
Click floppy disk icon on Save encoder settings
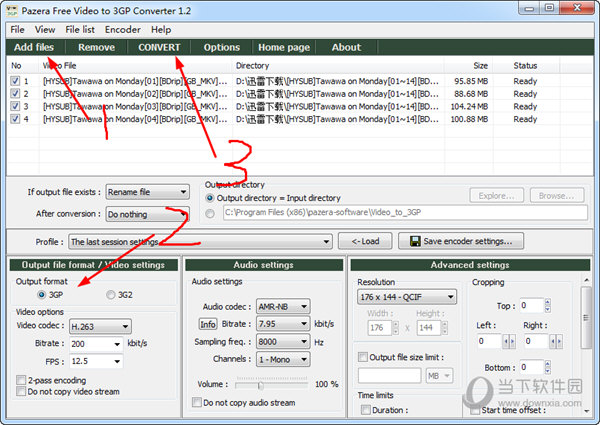coord(415,241)
